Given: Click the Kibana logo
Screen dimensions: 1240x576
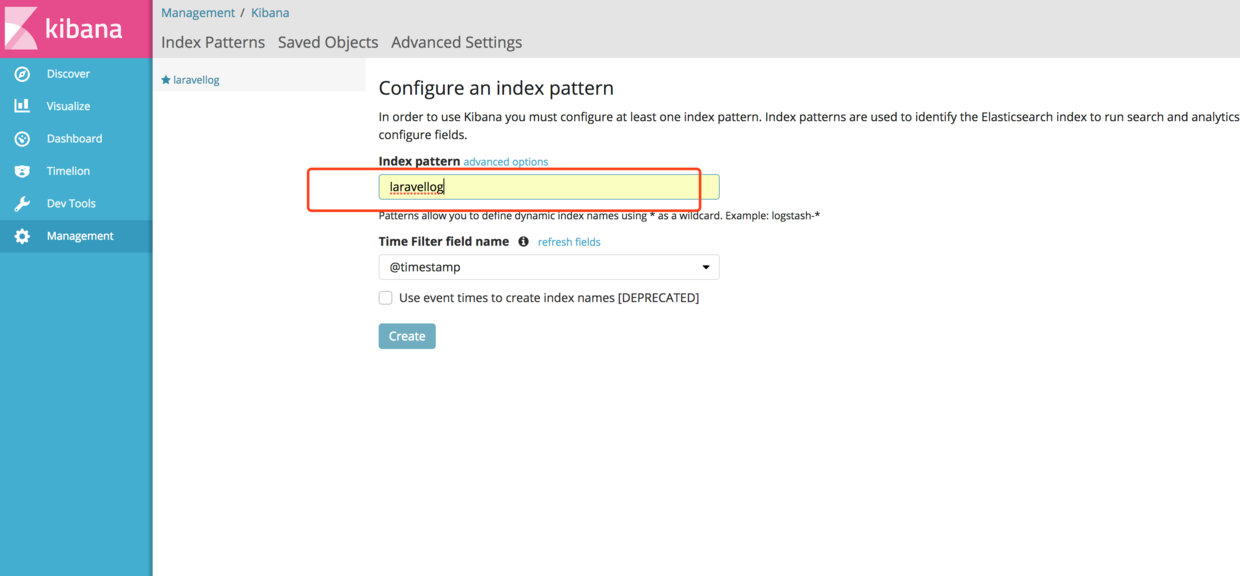Looking at the screenshot, I should click(76, 28).
